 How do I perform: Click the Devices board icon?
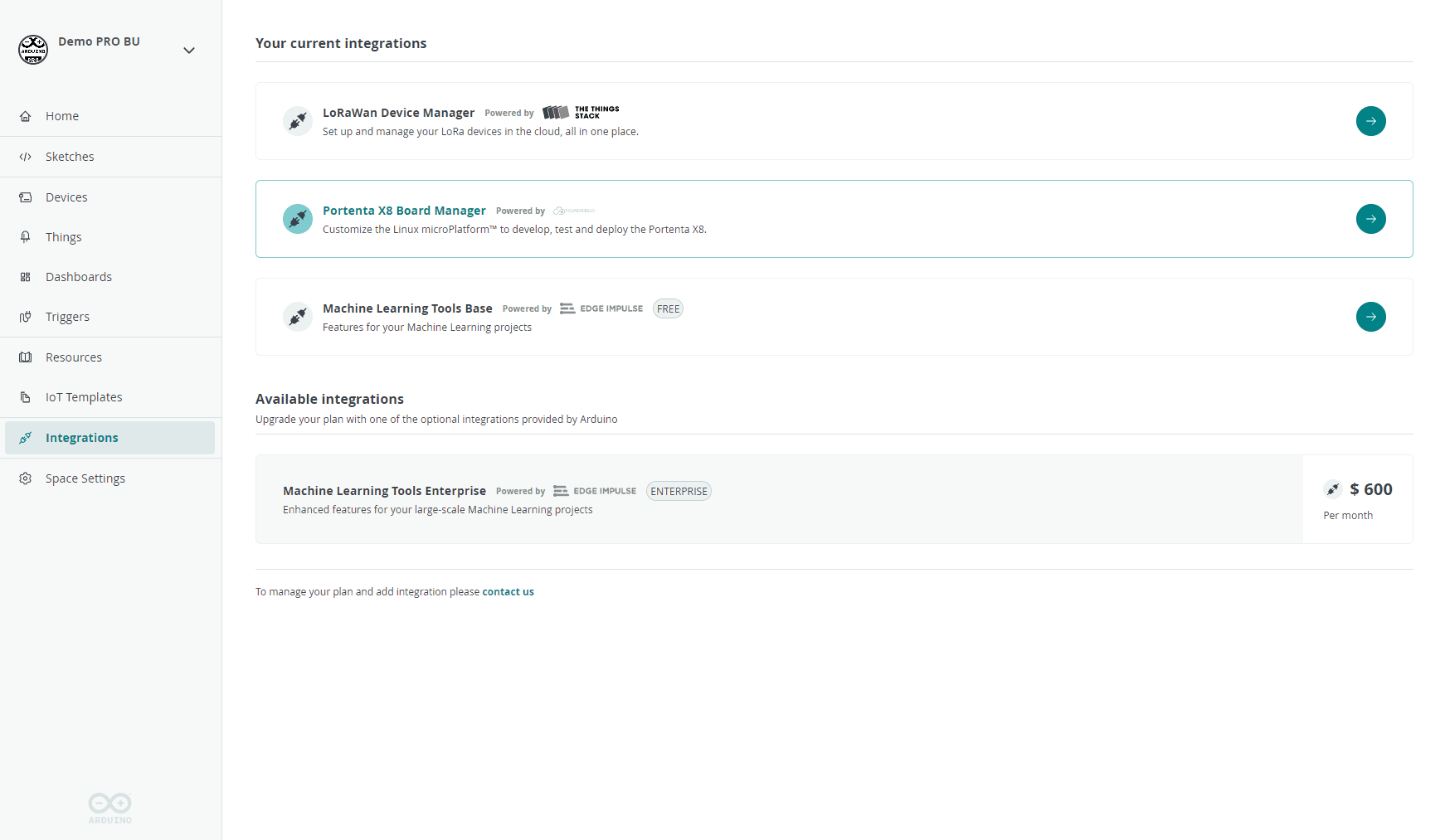click(26, 197)
